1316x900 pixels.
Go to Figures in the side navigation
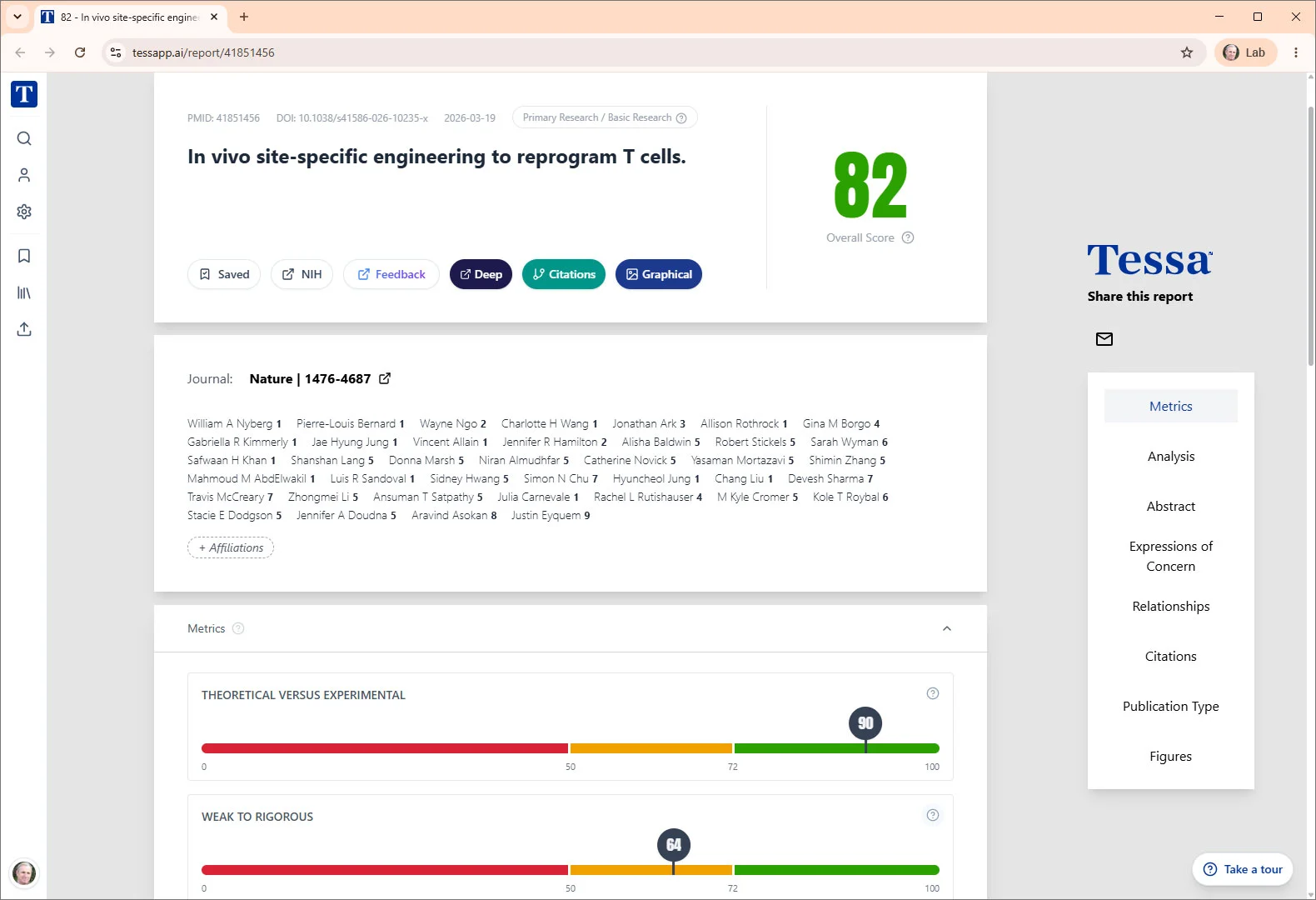pyautogui.click(x=1171, y=756)
